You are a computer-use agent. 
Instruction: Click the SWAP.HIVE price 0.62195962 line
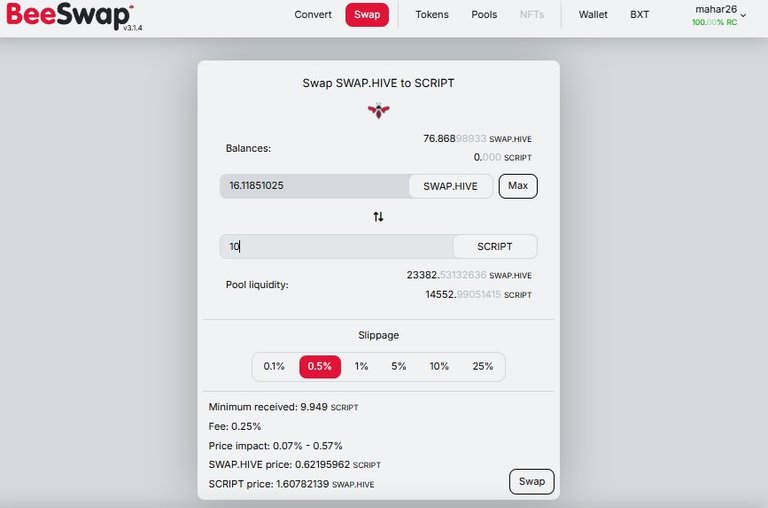294,464
